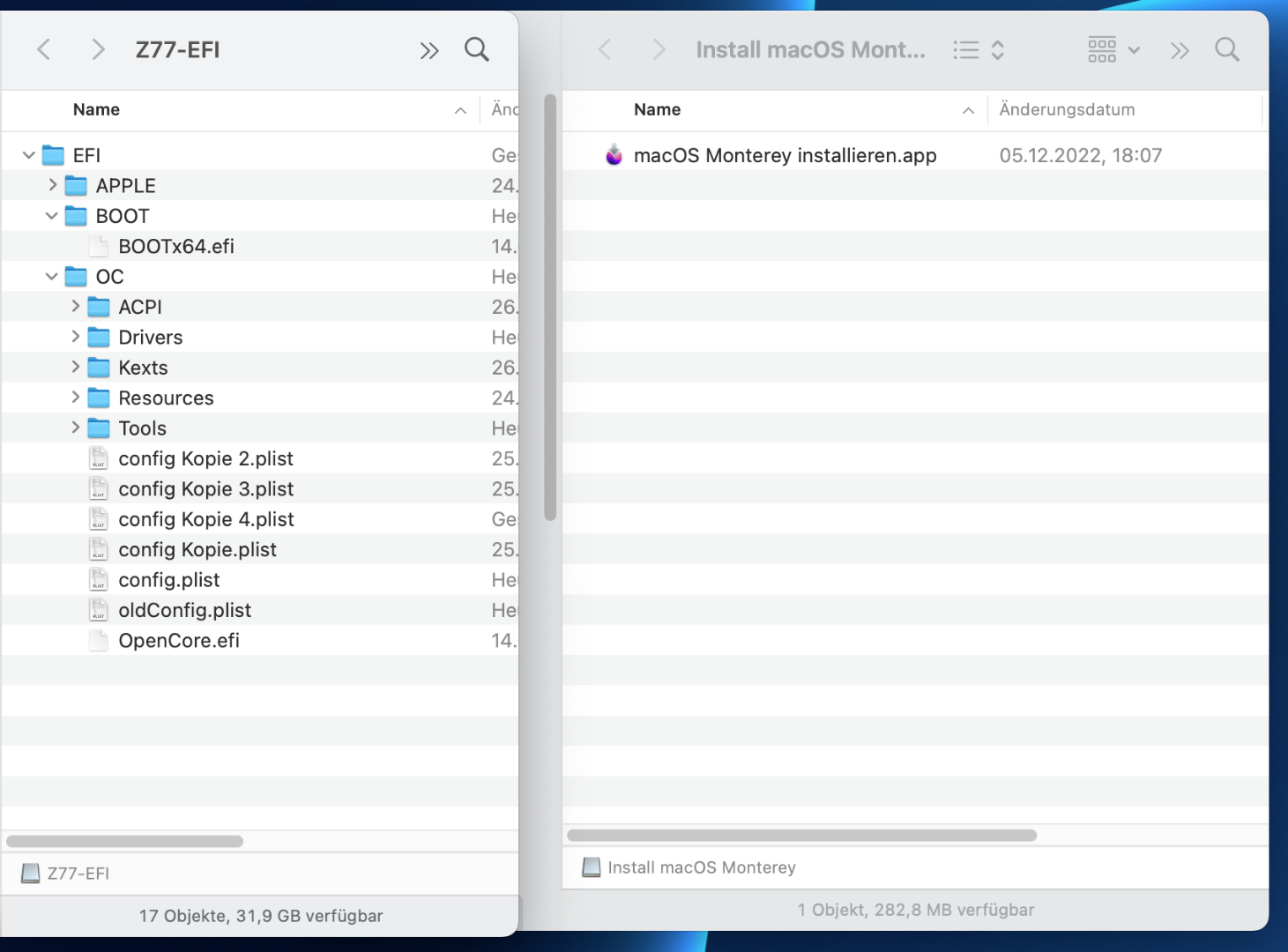Click the forward arrow in Z77-EFI window
Viewport: 1288px width, 952px height.
click(98, 49)
